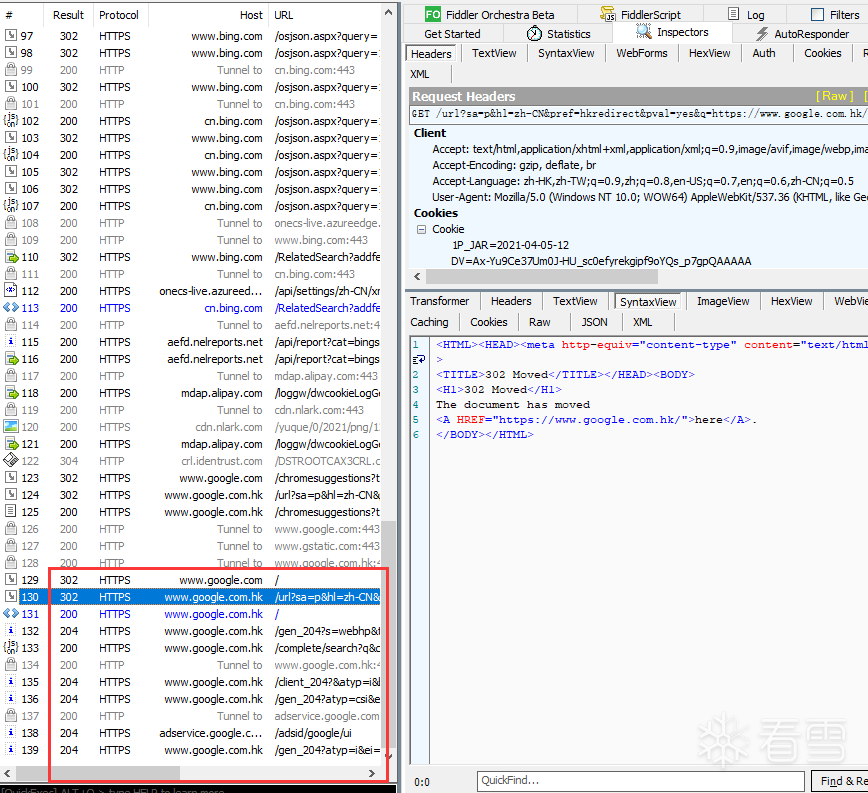Show raw request headers via Raw link

click(x=834, y=96)
